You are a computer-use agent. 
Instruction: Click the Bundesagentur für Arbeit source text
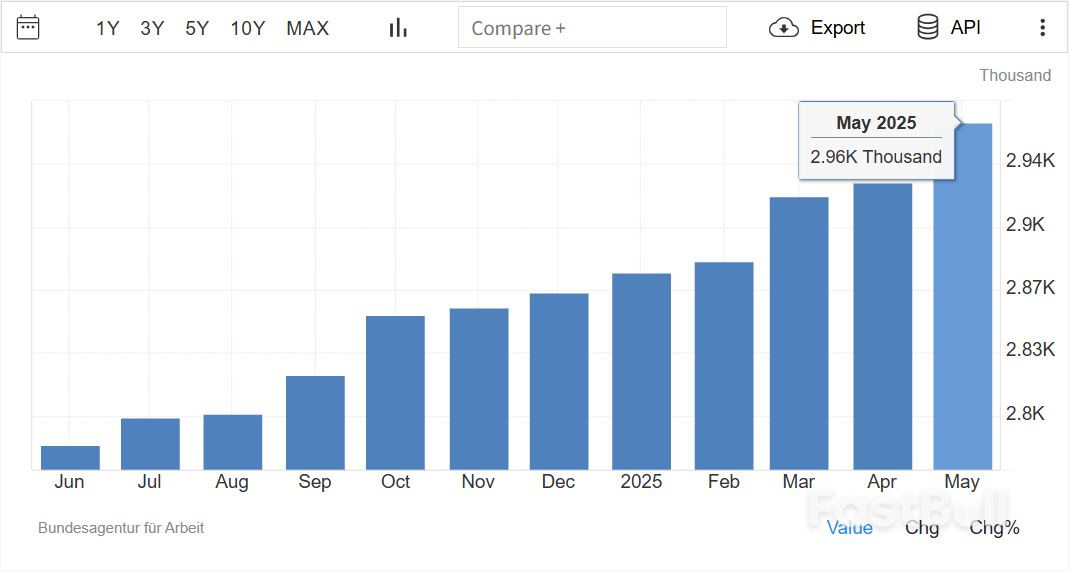click(x=121, y=528)
